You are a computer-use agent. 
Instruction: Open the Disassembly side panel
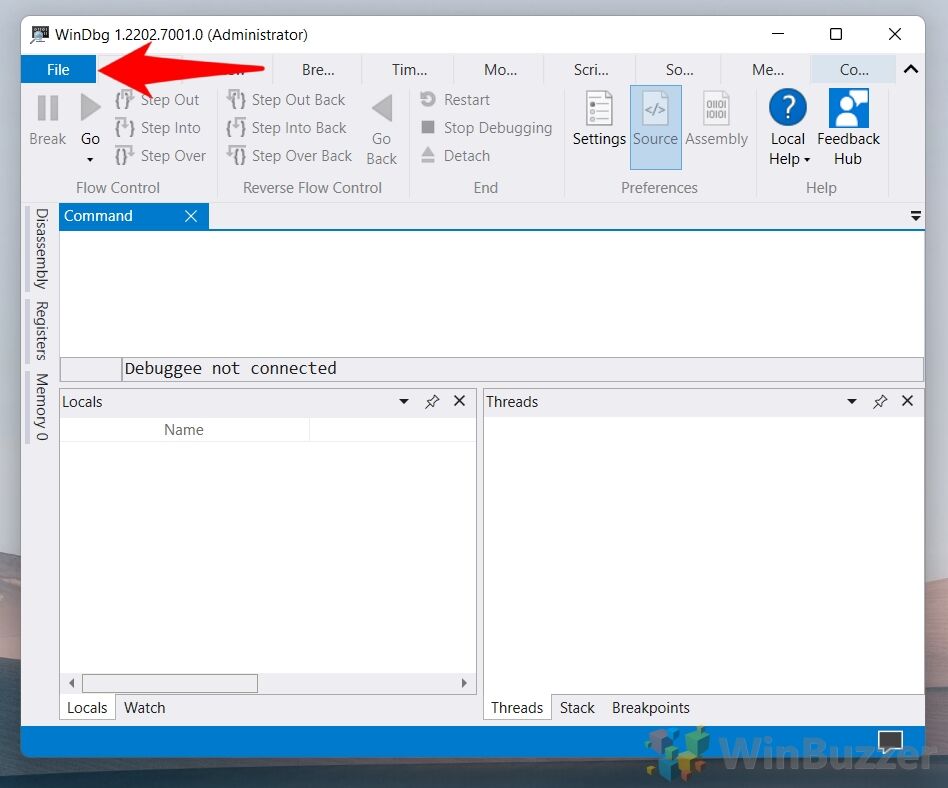coord(41,249)
